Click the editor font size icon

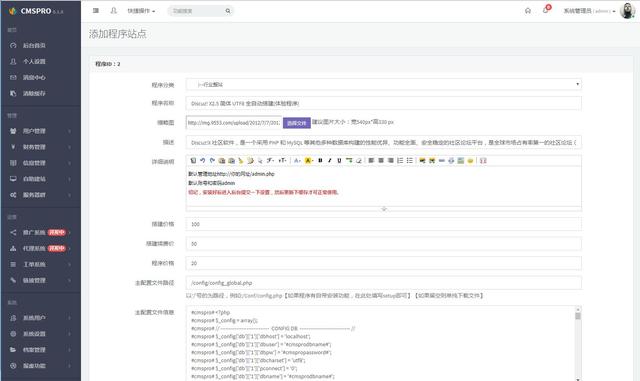[282, 160]
